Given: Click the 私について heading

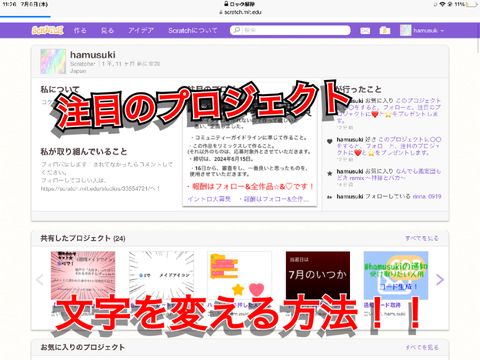Looking at the screenshot, I should coord(60,89).
